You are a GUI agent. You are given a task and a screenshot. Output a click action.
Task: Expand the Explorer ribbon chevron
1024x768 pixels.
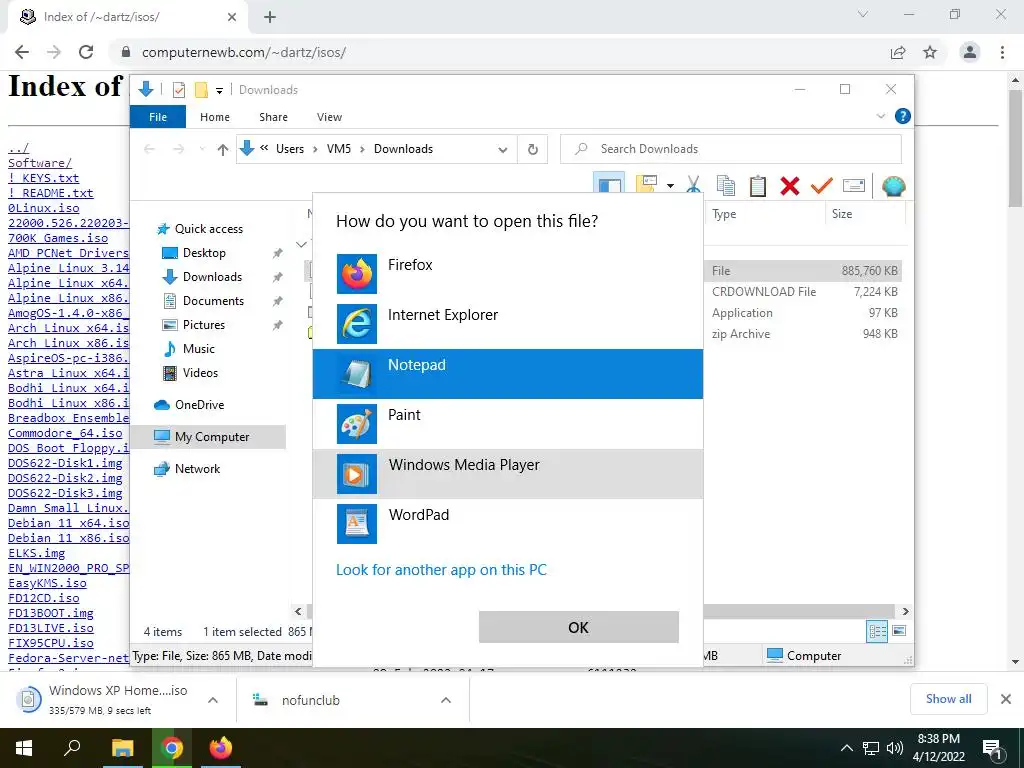point(880,116)
